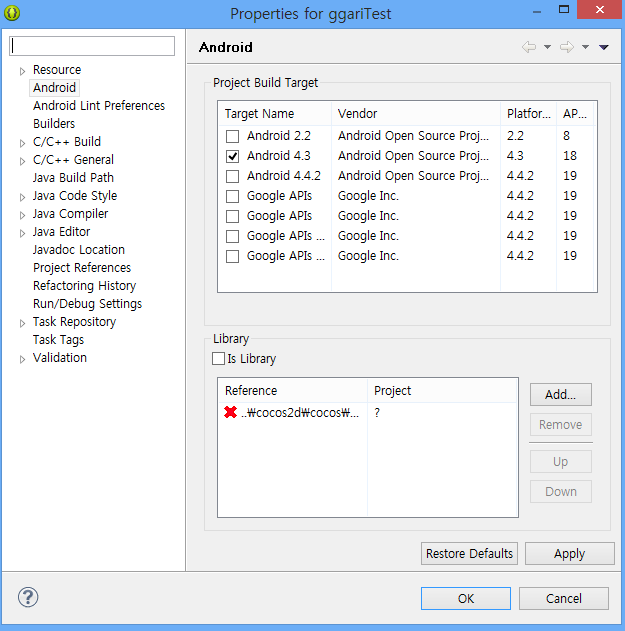The image size is (625, 631).
Task: Open Android Lint Preferences page
Action: point(99,105)
